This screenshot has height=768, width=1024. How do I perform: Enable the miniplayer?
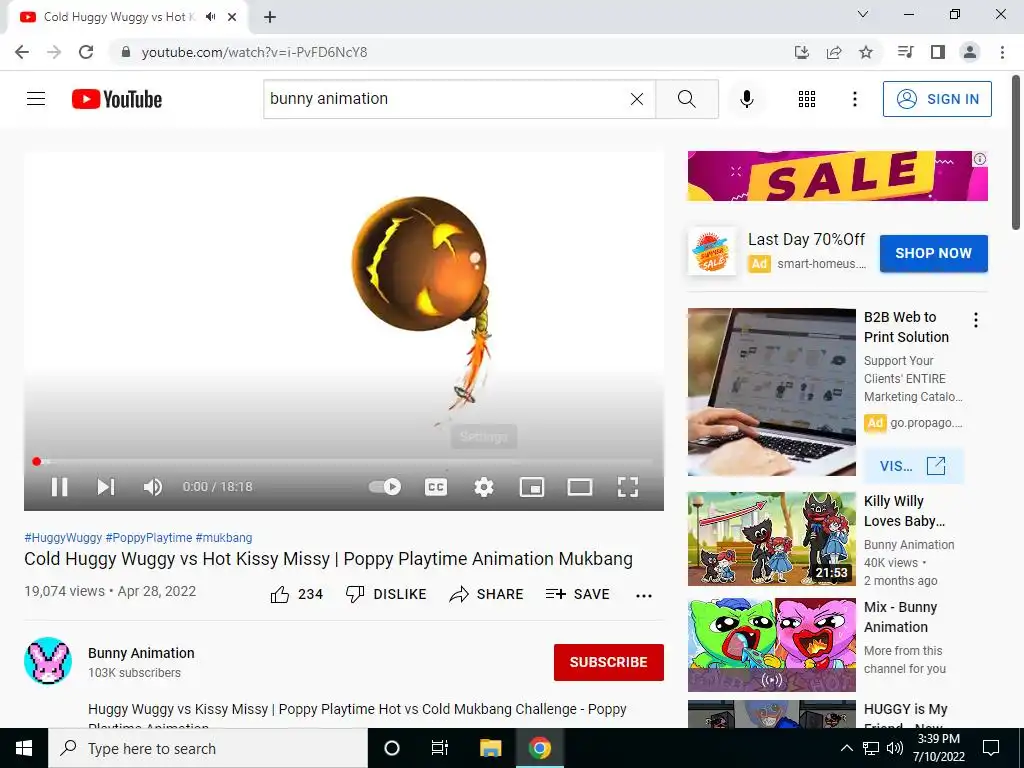(532, 487)
